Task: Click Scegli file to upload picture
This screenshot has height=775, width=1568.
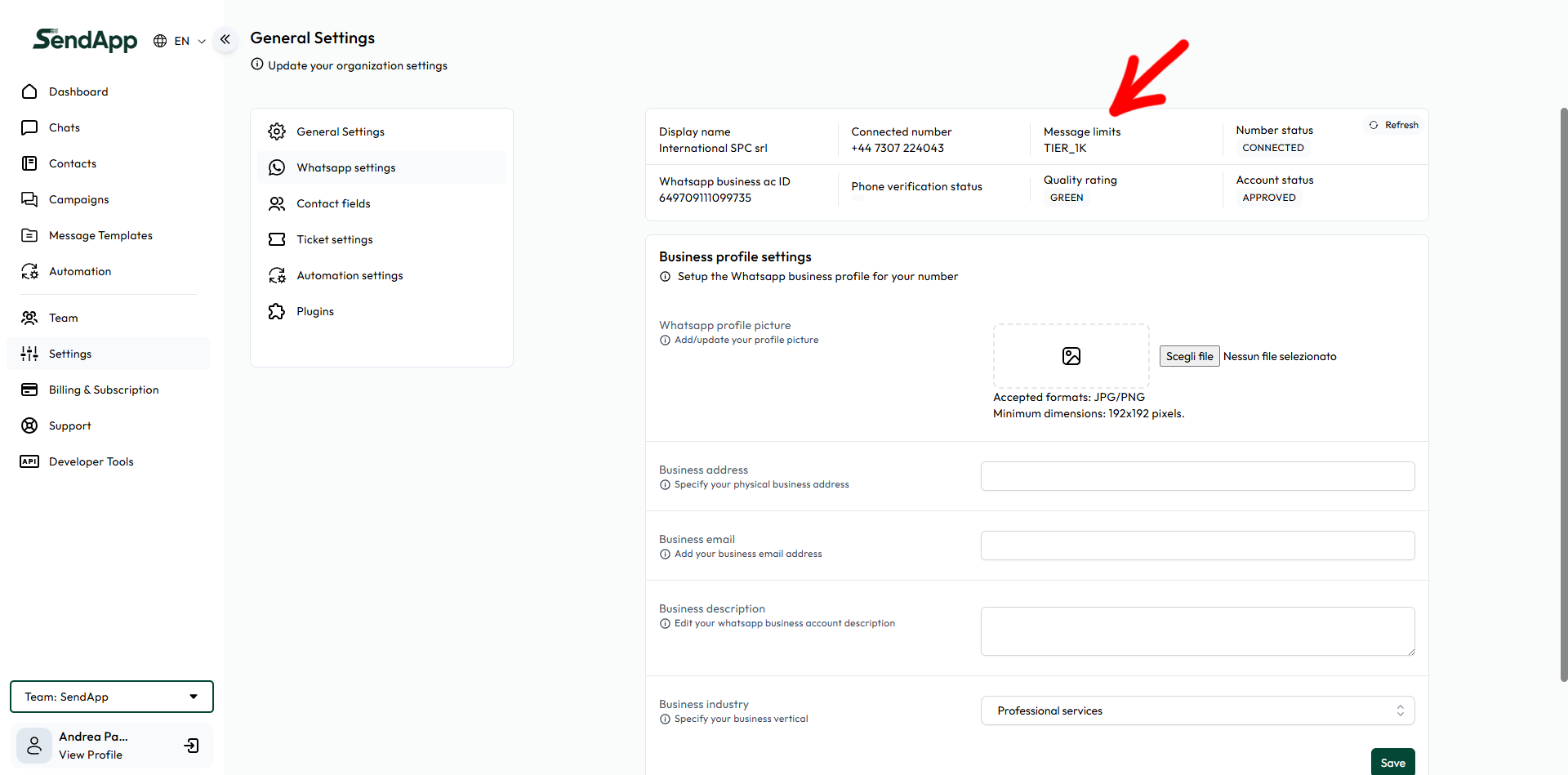Action: click(1189, 356)
